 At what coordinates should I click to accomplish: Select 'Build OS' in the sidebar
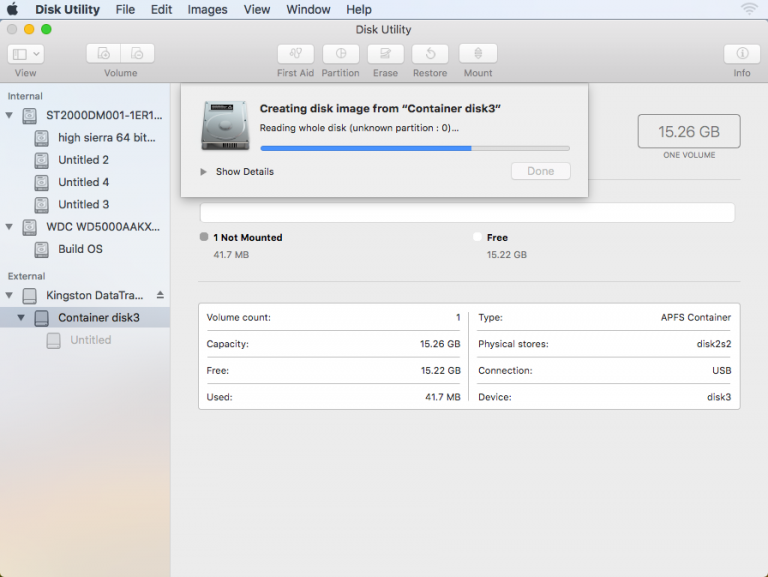tap(80, 249)
